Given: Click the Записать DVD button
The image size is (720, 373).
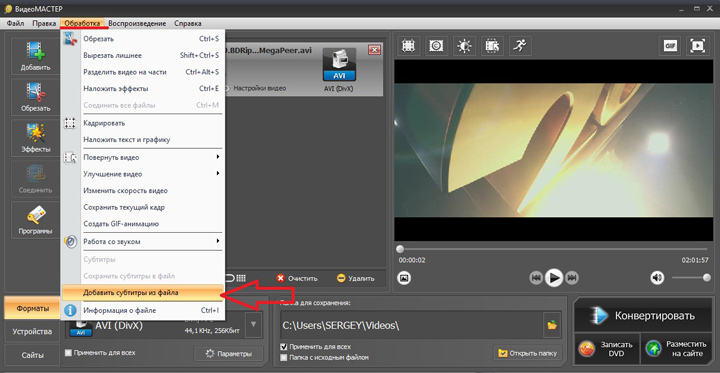Looking at the screenshot, I should pos(607,349).
